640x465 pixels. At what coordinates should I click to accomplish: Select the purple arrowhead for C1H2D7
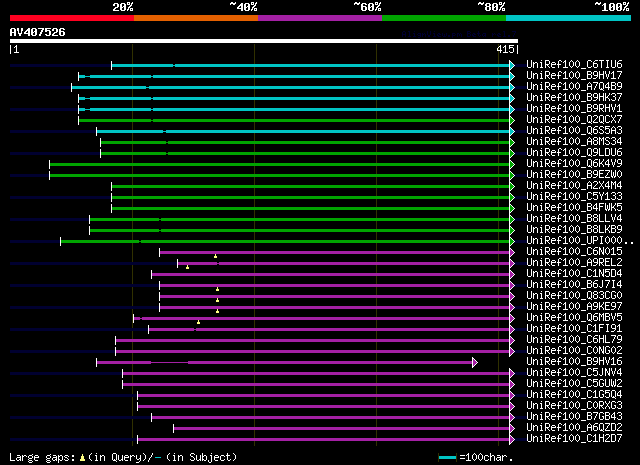tap(512, 440)
